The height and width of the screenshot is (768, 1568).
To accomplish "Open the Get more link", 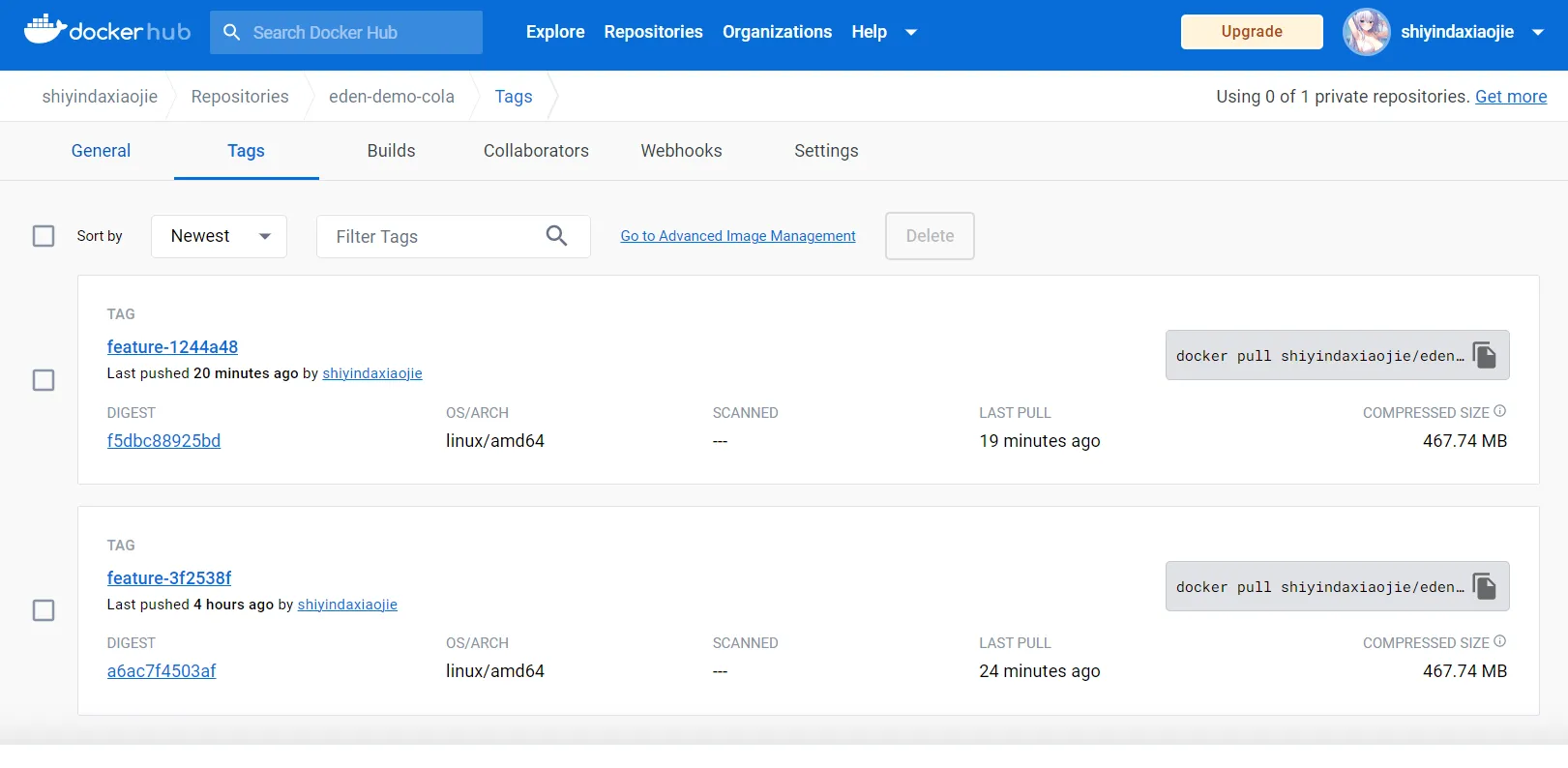I will 1511,97.
